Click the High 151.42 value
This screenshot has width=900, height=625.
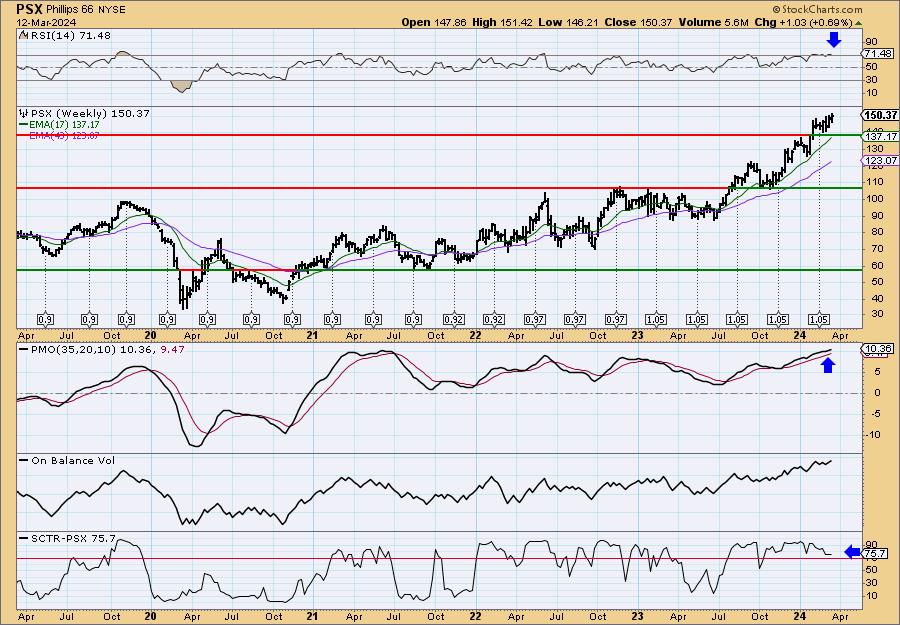[502, 22]
